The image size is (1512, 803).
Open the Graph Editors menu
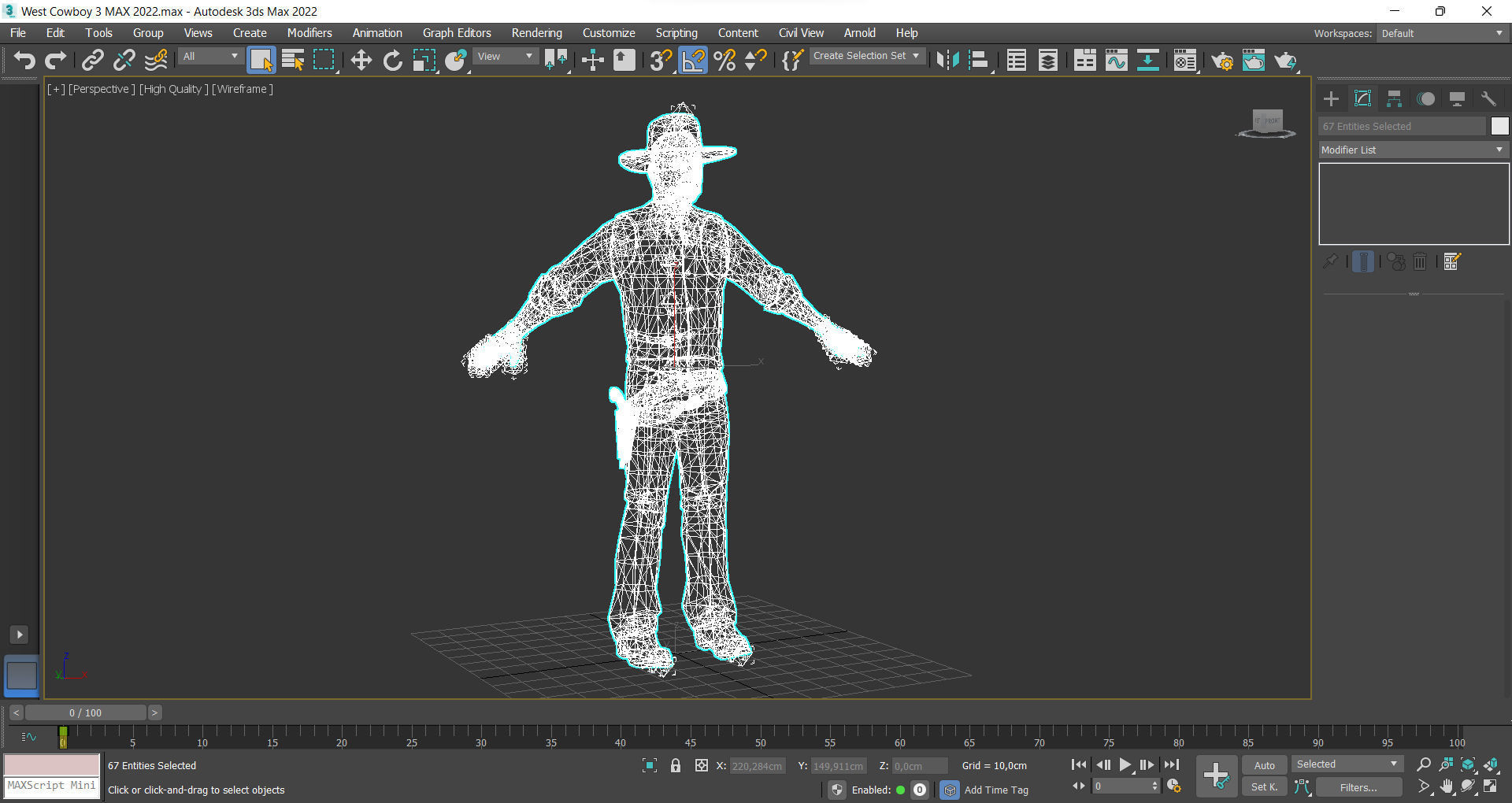tap(457, 33)
